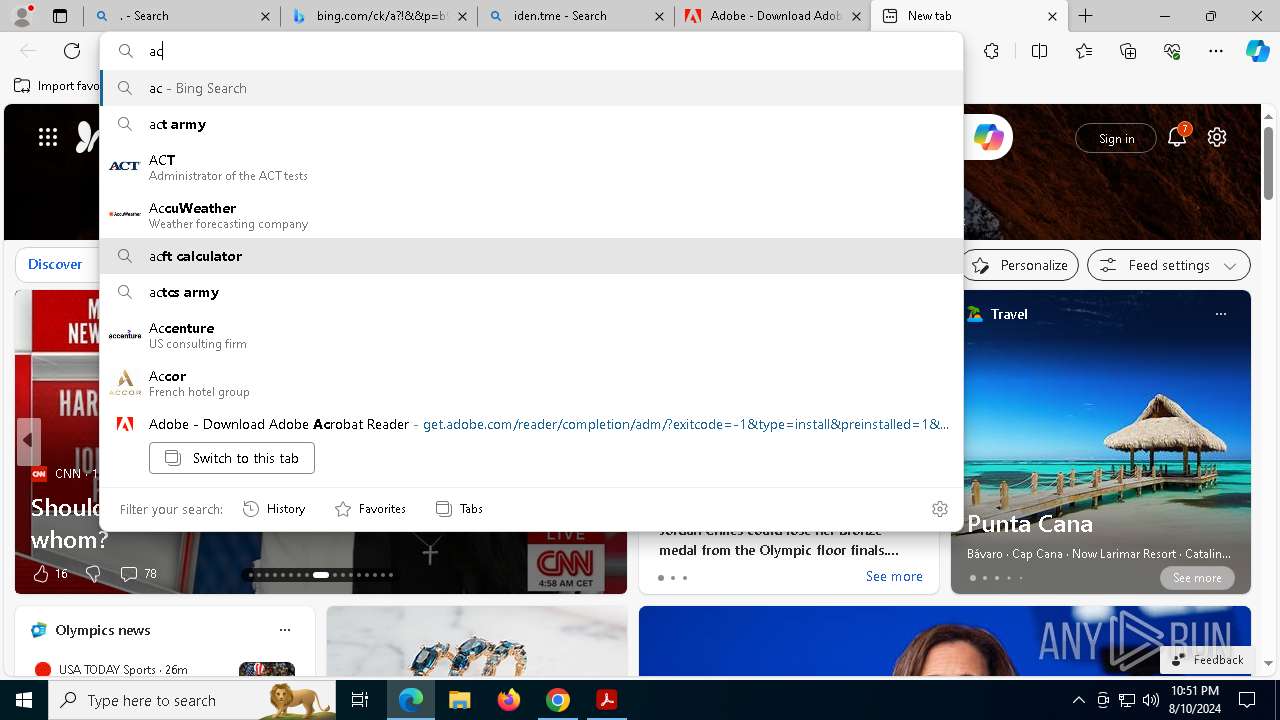The image size is (1280, 720).
Task: Filter search by Favorites
Action: 370,509
